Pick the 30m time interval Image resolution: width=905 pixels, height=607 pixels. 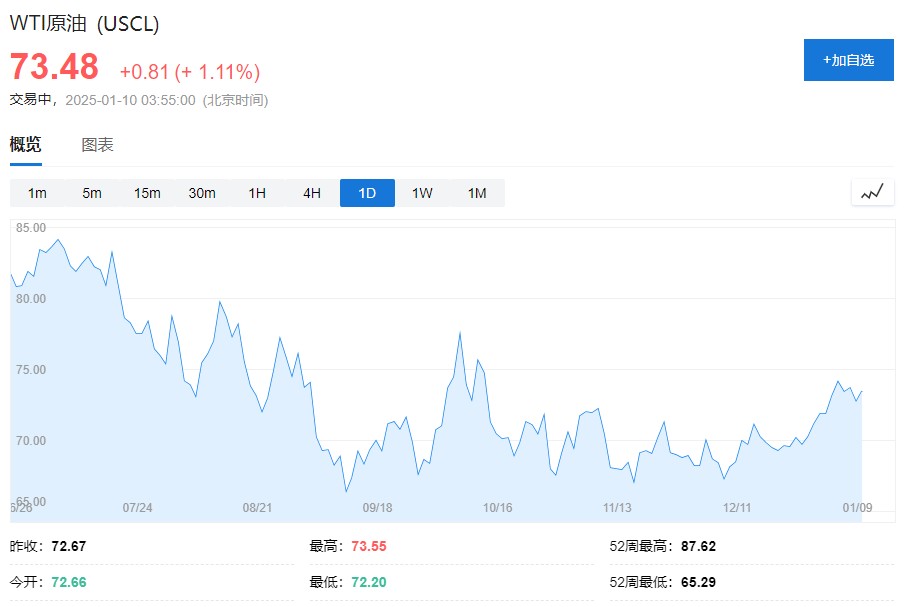(202, 193)
